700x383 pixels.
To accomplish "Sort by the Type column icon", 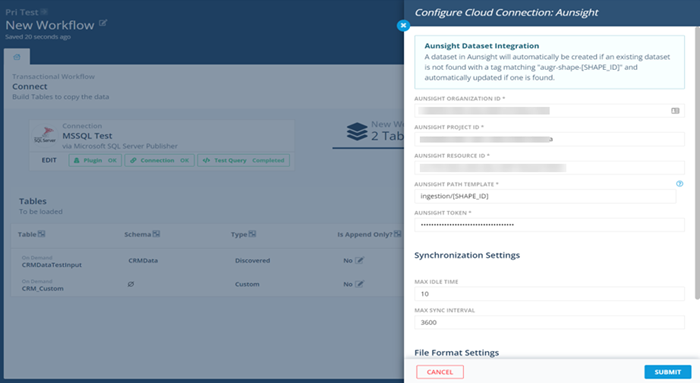I will pos(252,234).
